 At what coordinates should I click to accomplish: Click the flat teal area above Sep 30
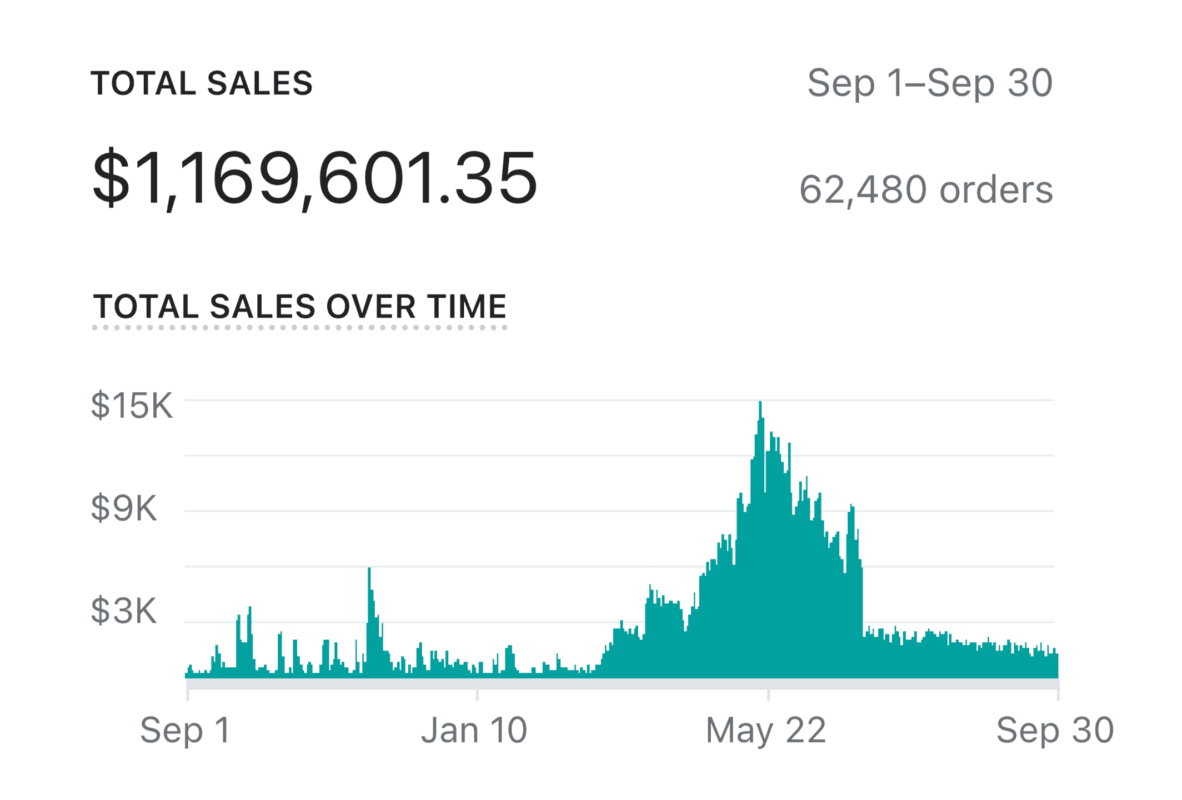pyautogui.click(x=1040, y=663)
